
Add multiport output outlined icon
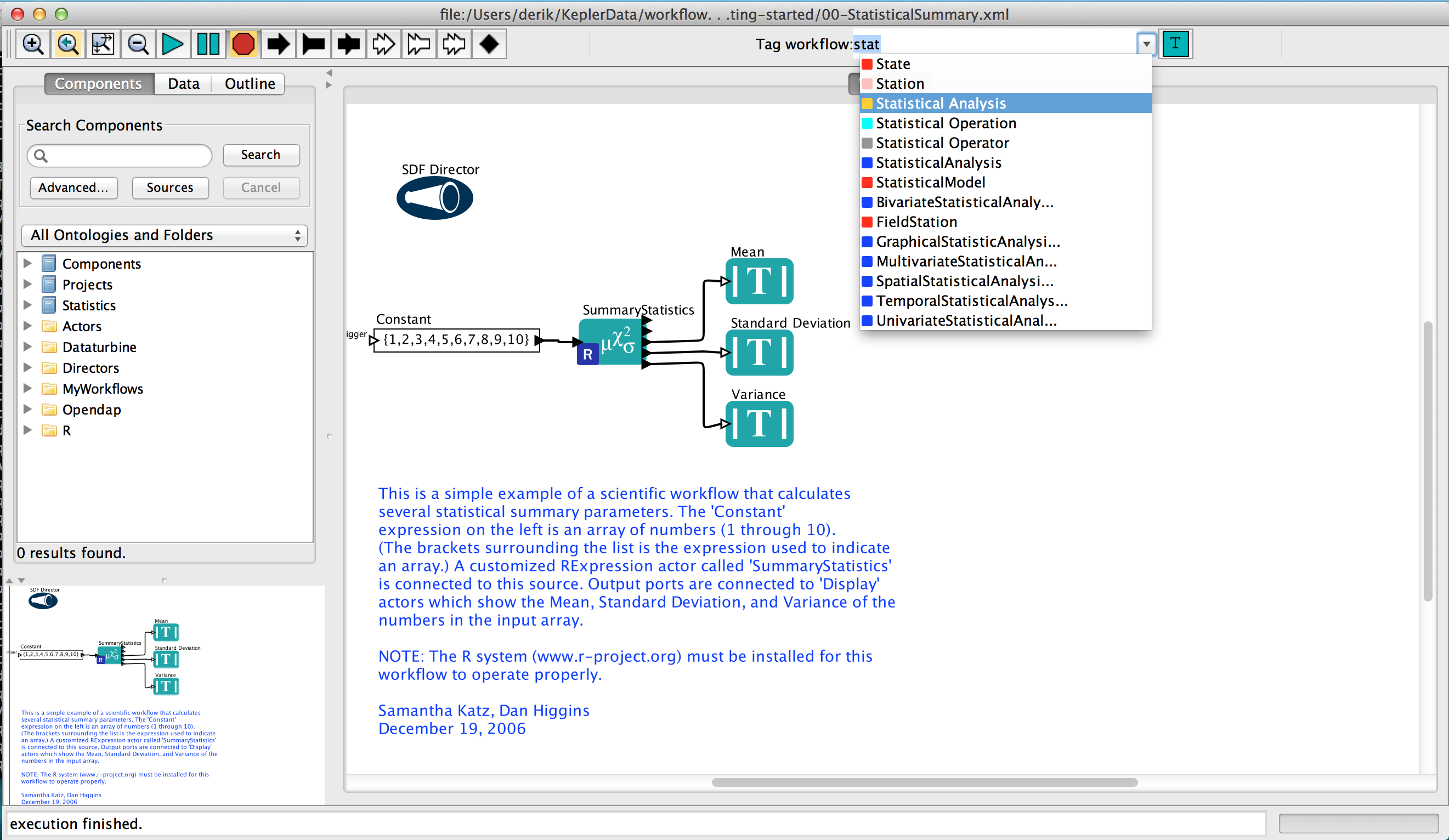pos(418,44)
